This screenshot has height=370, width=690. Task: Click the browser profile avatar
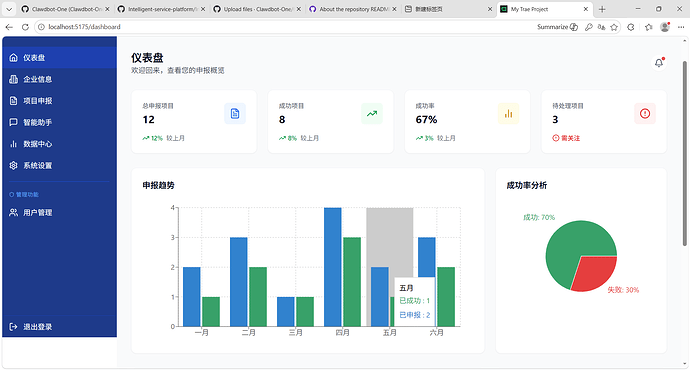point(665,27)
